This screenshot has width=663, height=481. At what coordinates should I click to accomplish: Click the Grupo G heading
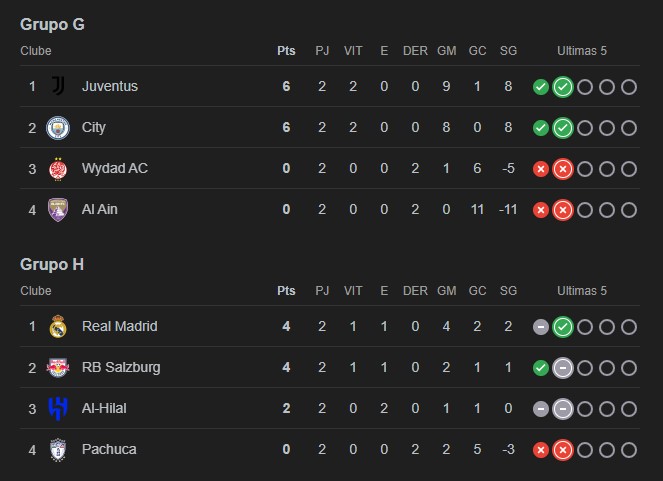point(52,25)
